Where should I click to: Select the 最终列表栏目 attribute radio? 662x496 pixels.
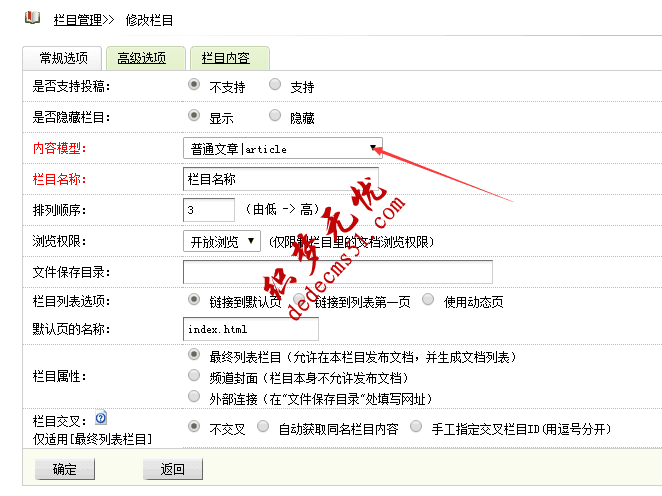pos(194,354)
